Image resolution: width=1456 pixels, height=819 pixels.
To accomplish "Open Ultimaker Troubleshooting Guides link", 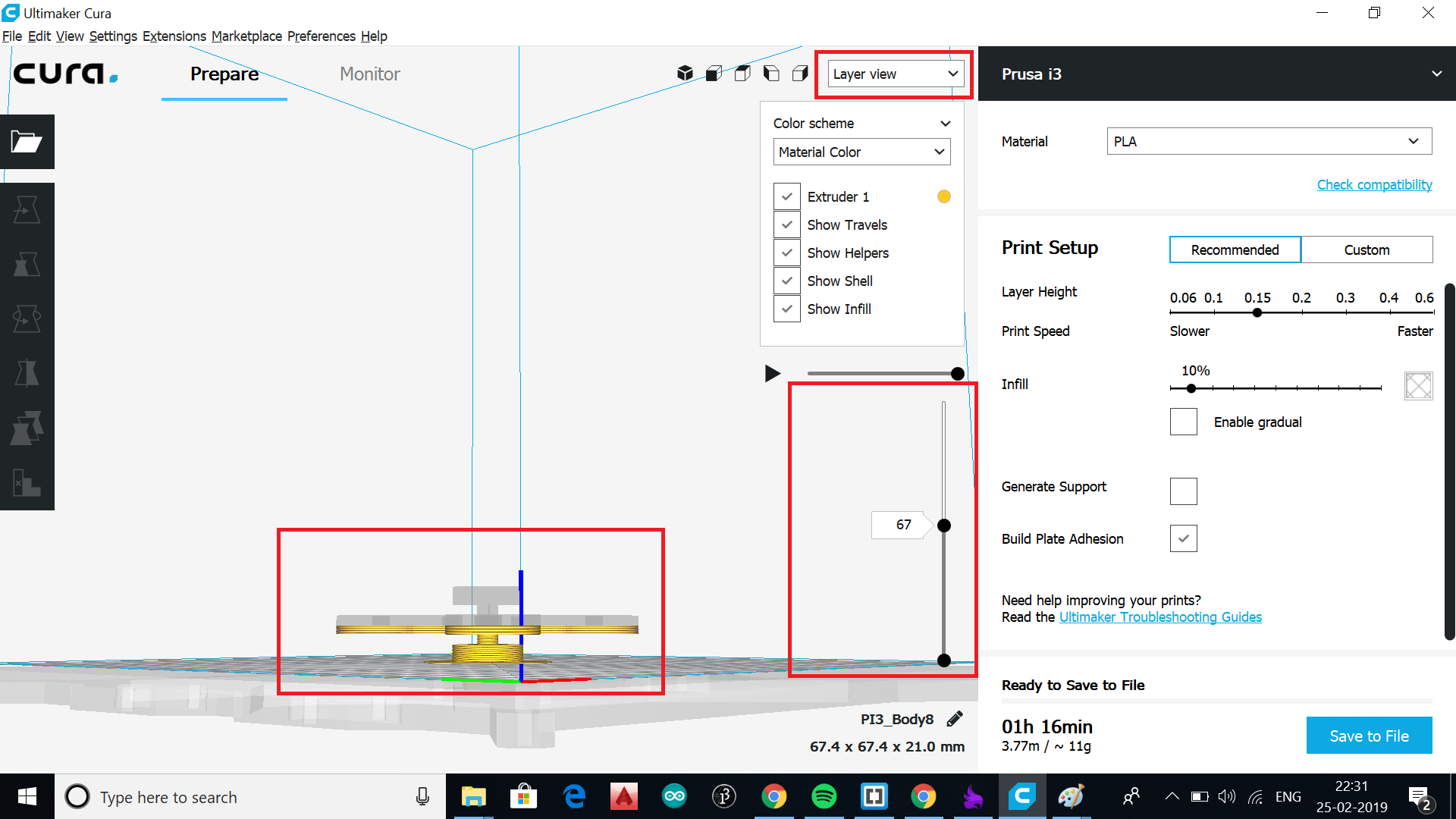I will pyautogui.click(x=1160, y=617).
